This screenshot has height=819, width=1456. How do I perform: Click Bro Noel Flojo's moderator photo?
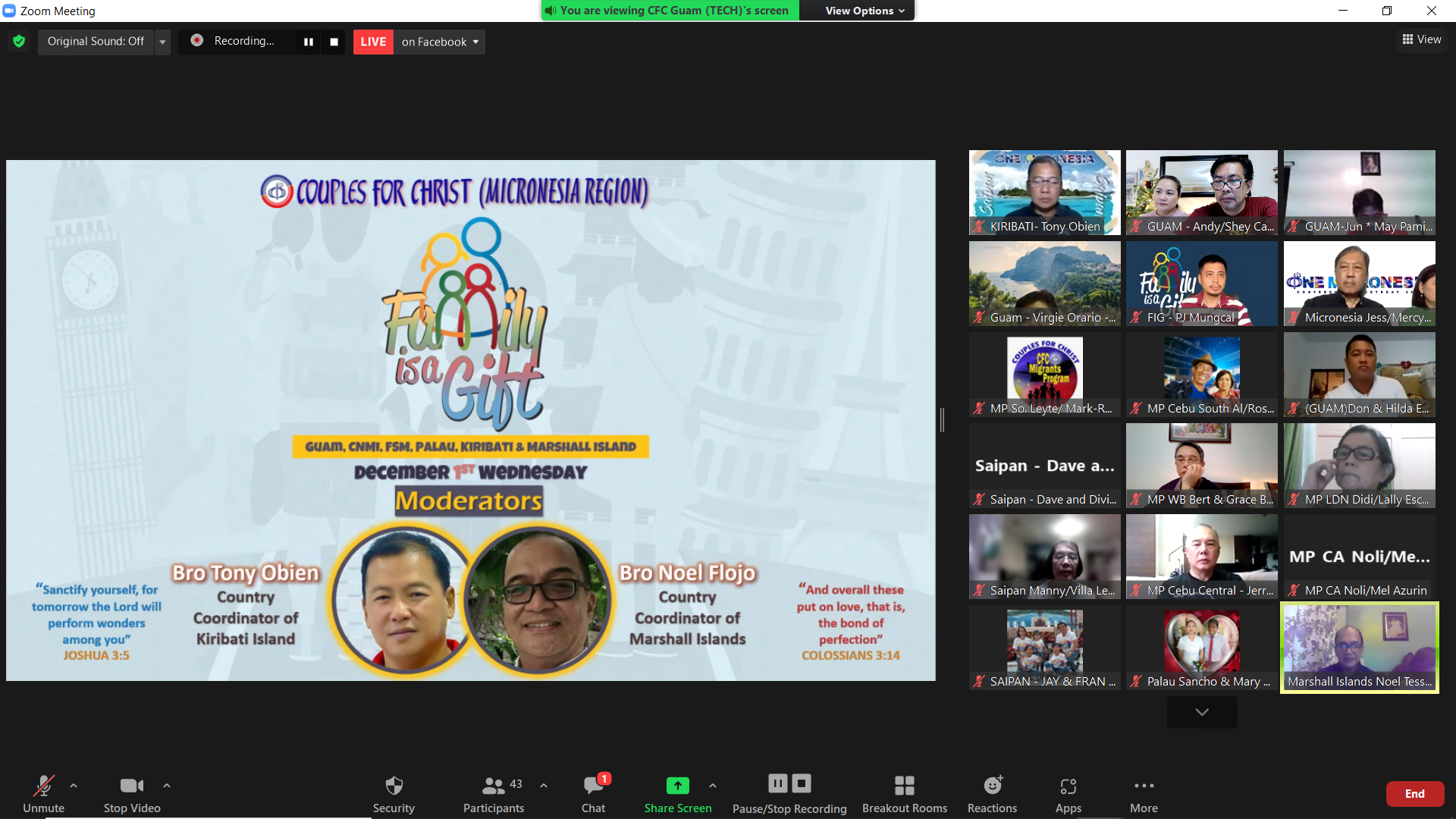(538, 598)
